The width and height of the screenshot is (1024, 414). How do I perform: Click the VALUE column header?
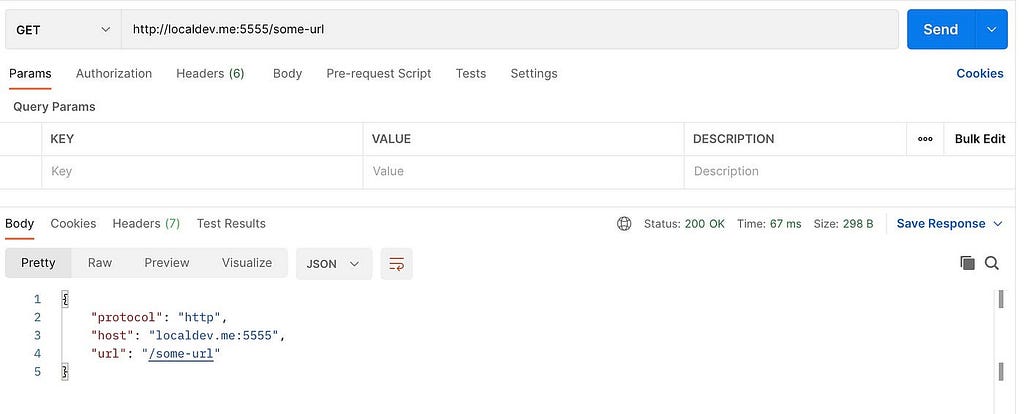(x=391, y=139)
